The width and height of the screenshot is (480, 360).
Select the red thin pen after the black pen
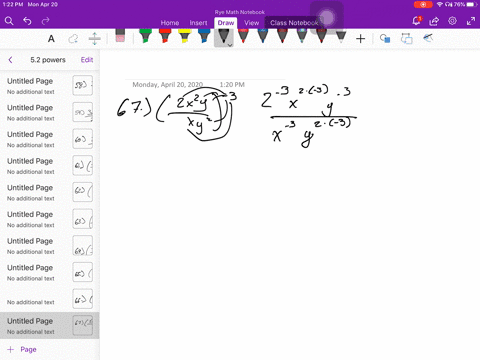point(243,36)
